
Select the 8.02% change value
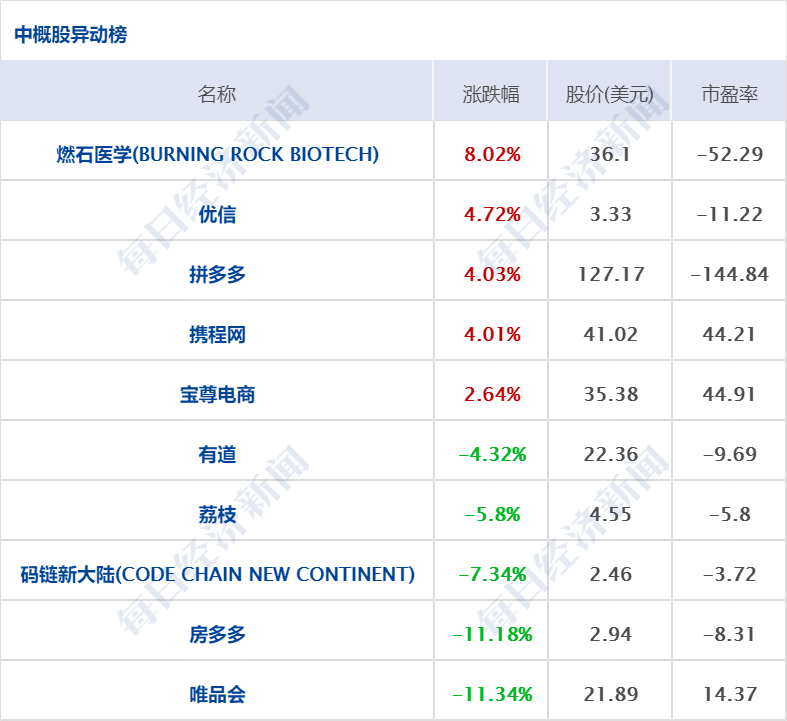click(x=492, y=154)
